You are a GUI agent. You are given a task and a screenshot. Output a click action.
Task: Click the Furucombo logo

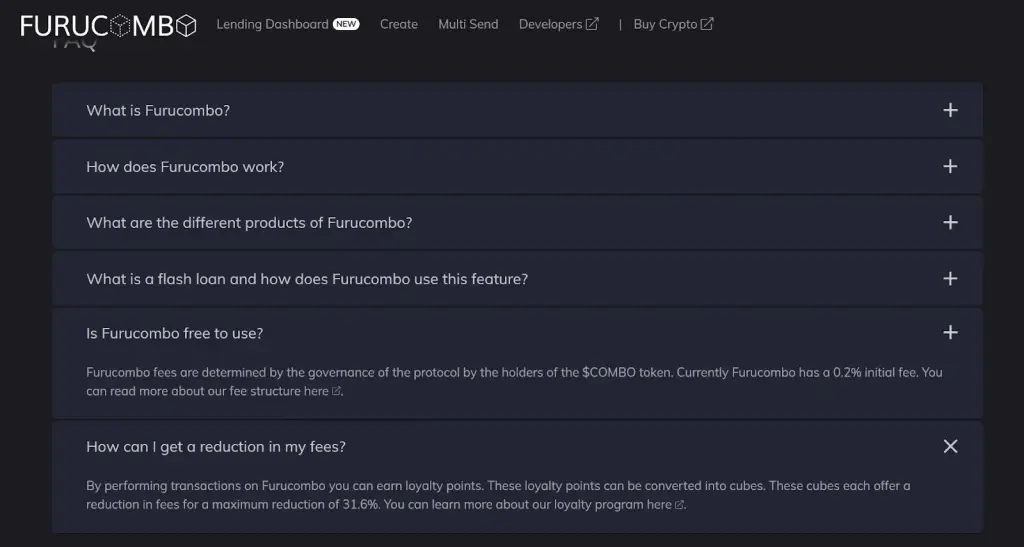[x=108, y=25]
